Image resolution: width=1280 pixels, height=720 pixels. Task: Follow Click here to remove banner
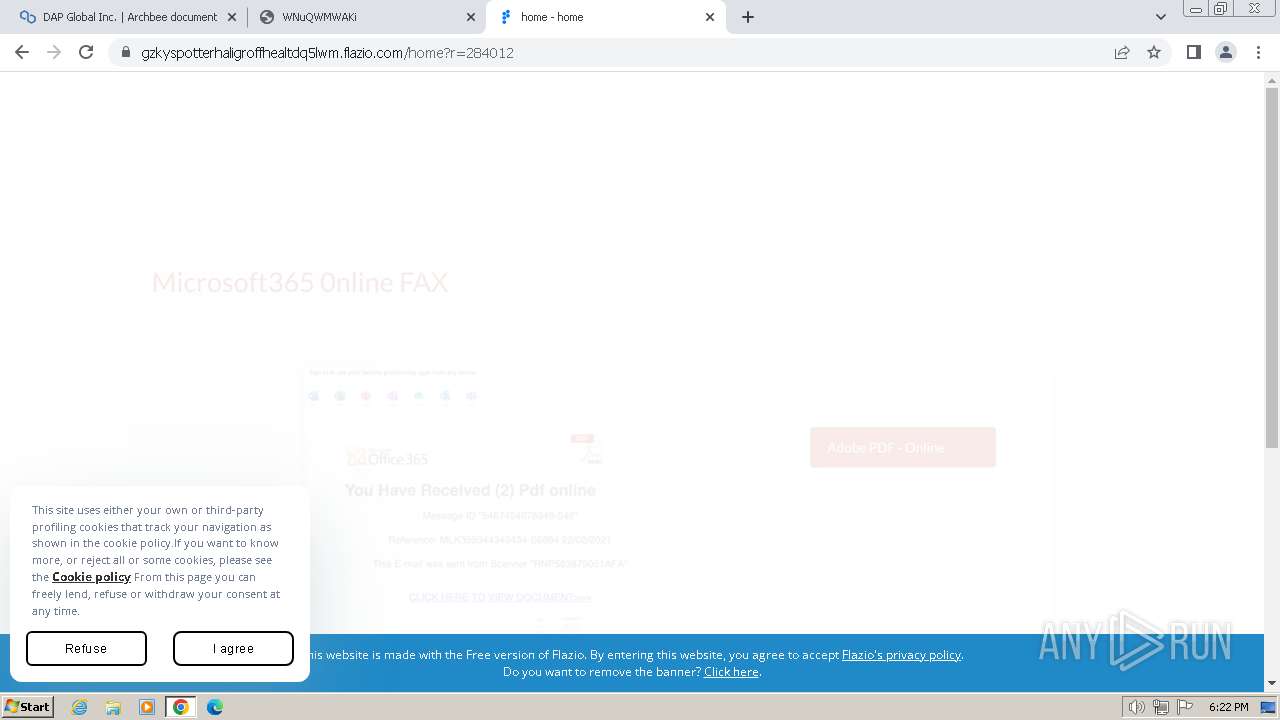click(x=731, y=672)
